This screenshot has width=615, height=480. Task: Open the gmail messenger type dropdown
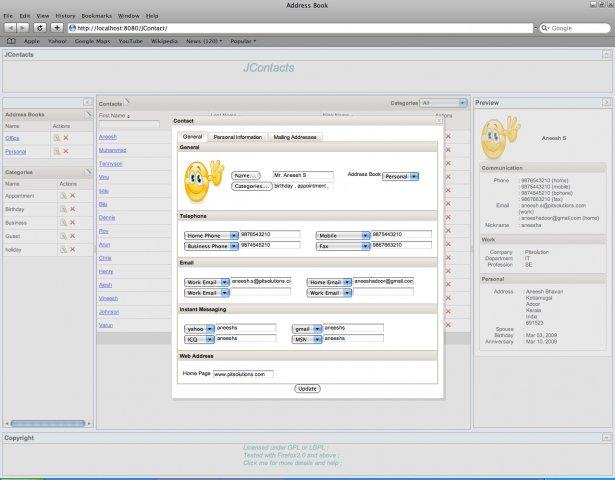[307, 329]
